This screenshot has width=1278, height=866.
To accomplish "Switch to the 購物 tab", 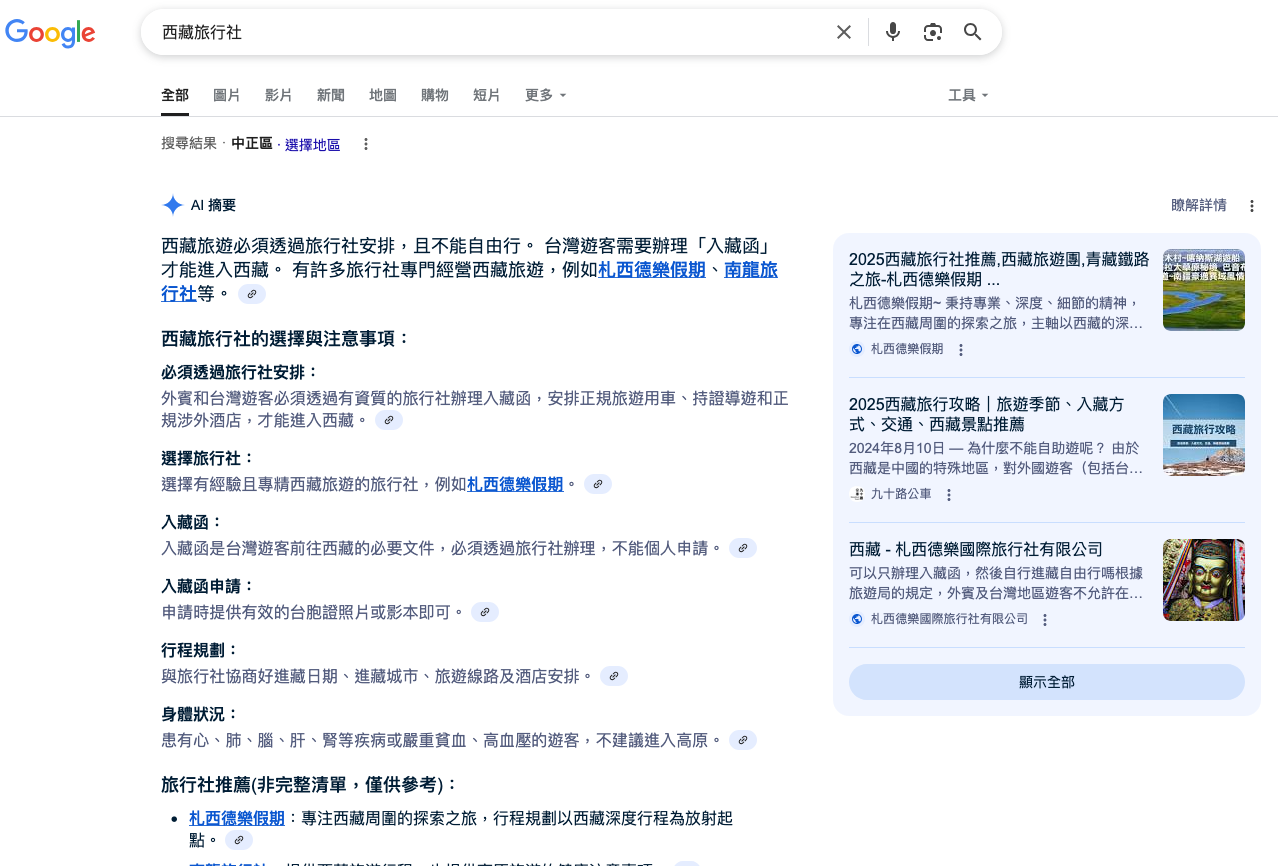I will click(435, 95).
